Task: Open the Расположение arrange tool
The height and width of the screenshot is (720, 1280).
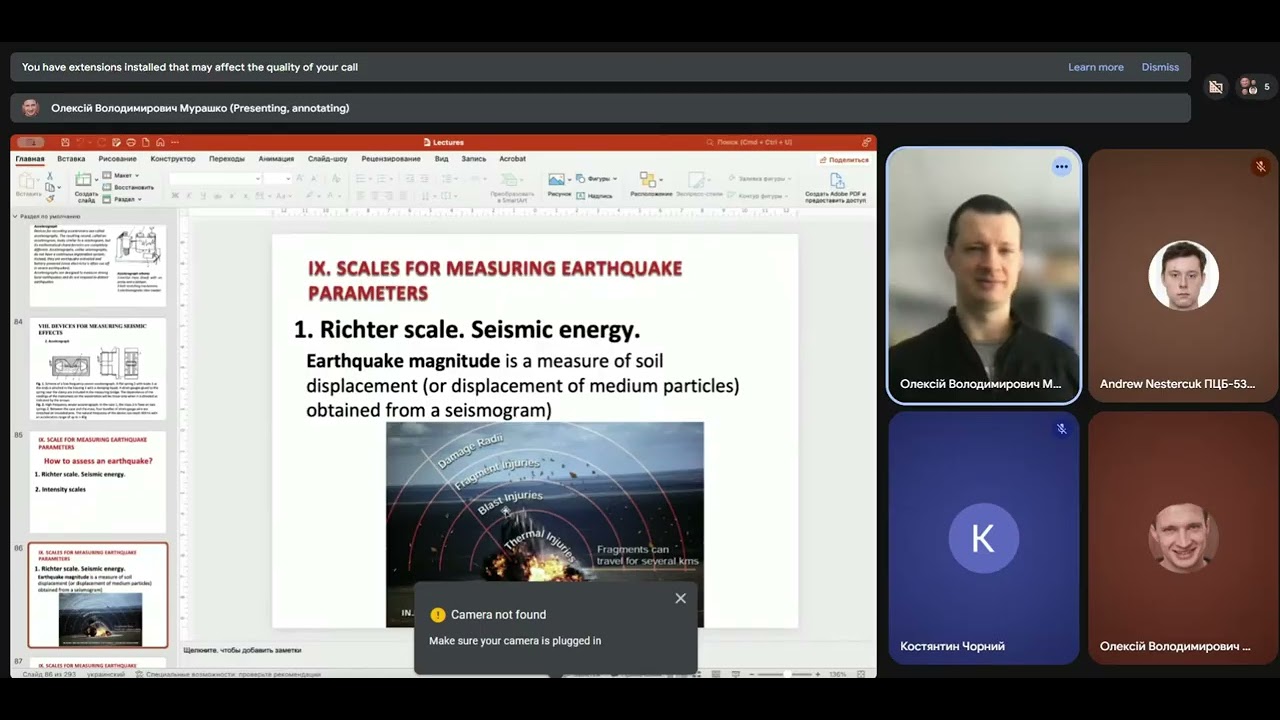Action: tap(651, 183)
